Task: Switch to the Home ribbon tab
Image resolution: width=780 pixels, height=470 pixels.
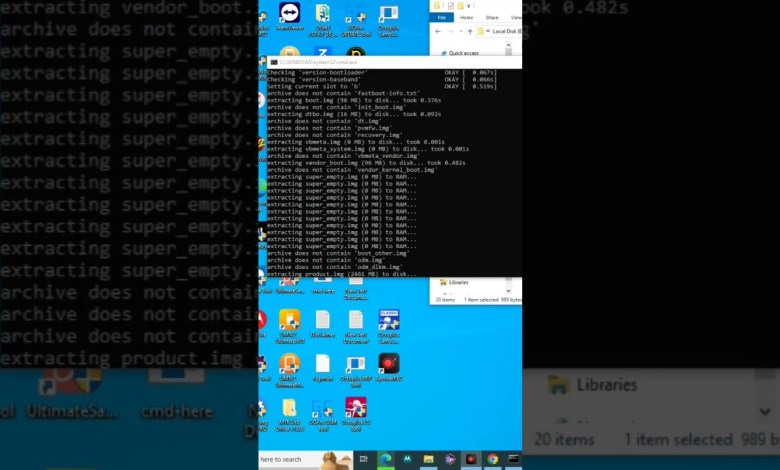Action: click(x=467, y=17)
